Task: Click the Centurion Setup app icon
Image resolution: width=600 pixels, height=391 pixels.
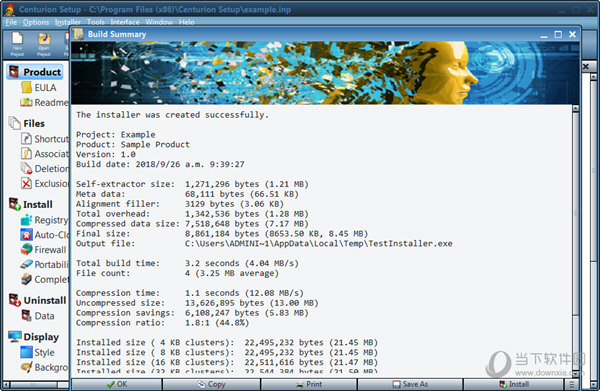Action: (x=10, y=10)
